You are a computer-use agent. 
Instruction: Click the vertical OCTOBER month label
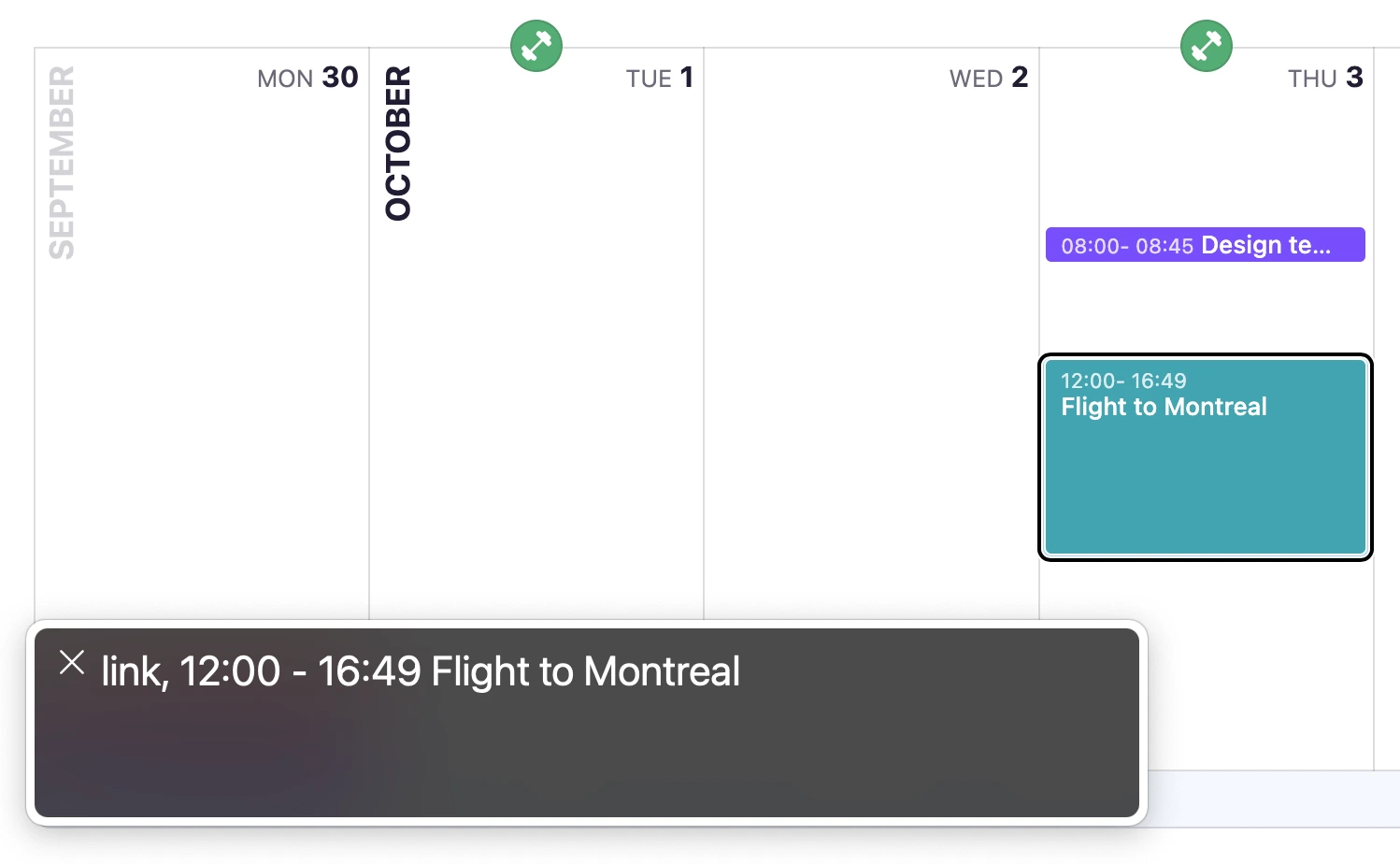(x=398, y=143)
